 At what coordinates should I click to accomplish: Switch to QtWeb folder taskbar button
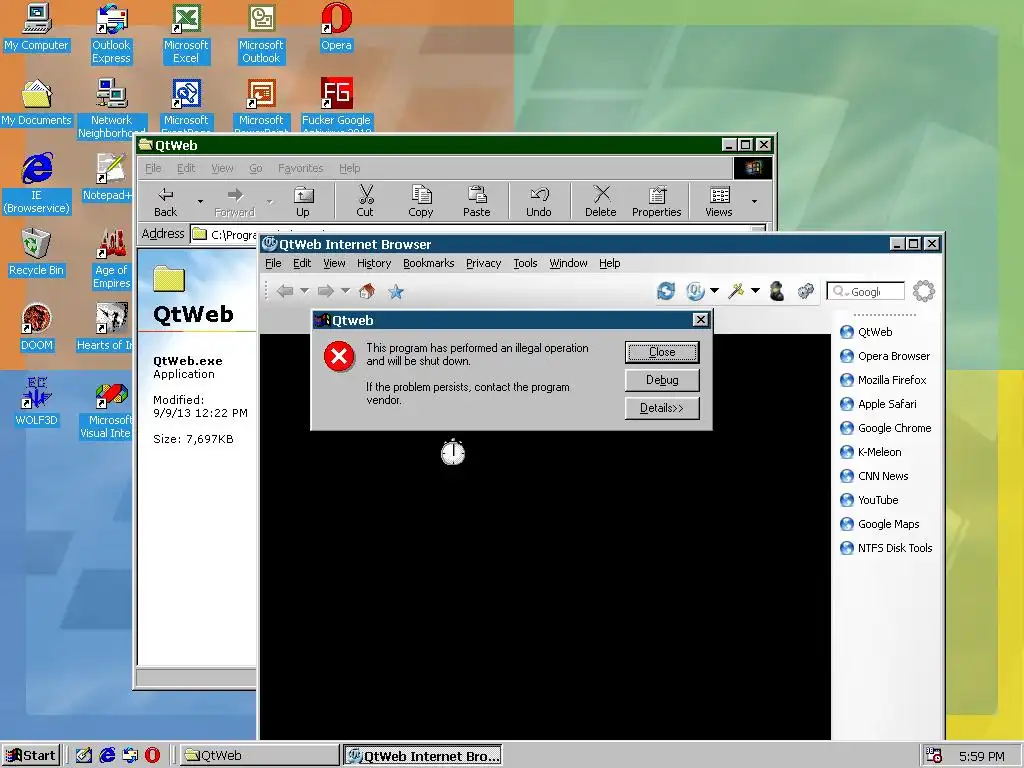(x=259, y=756)
